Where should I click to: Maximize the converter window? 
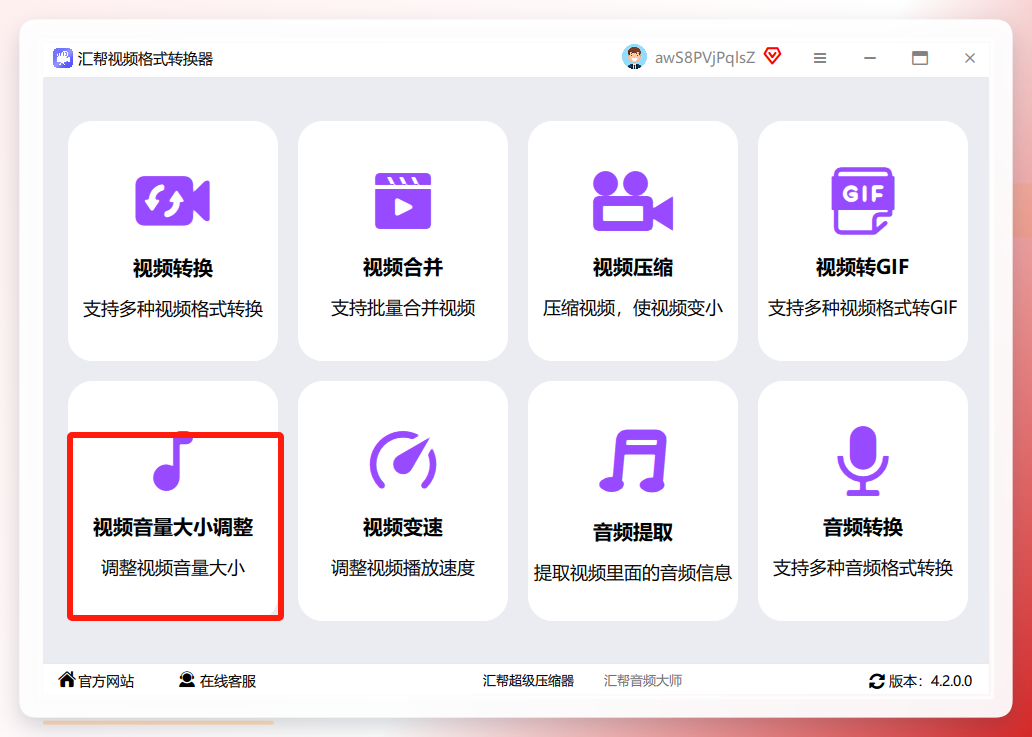[919, 58]
